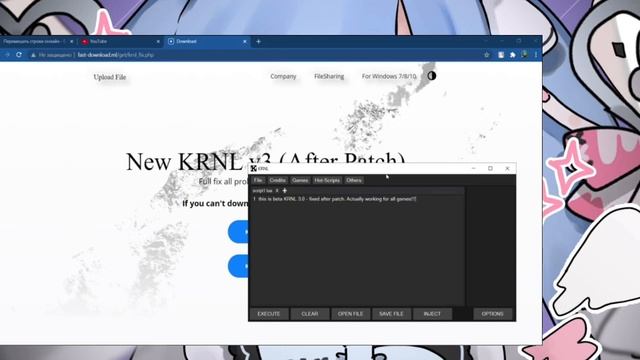Toggle the page dark mode contrast icon
This screenshot has height=360, width=640.
[x=431, y=76]
